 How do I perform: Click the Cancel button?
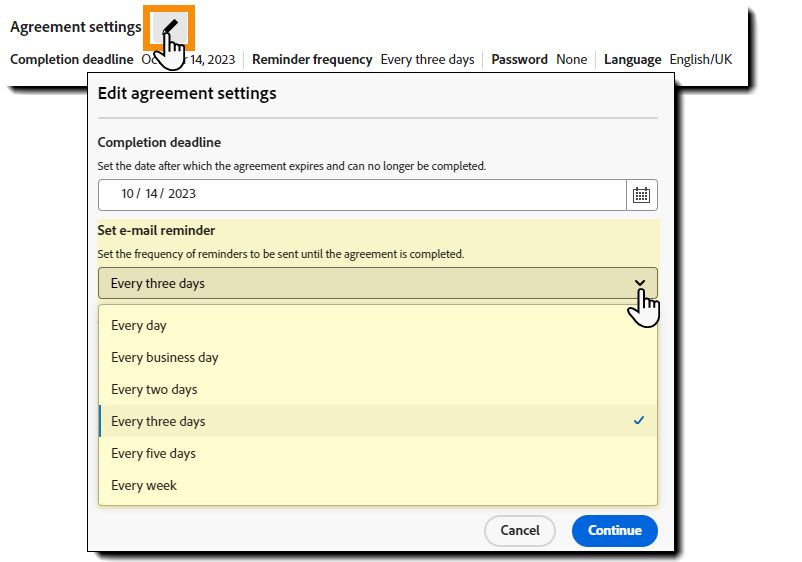coord(520,530)
